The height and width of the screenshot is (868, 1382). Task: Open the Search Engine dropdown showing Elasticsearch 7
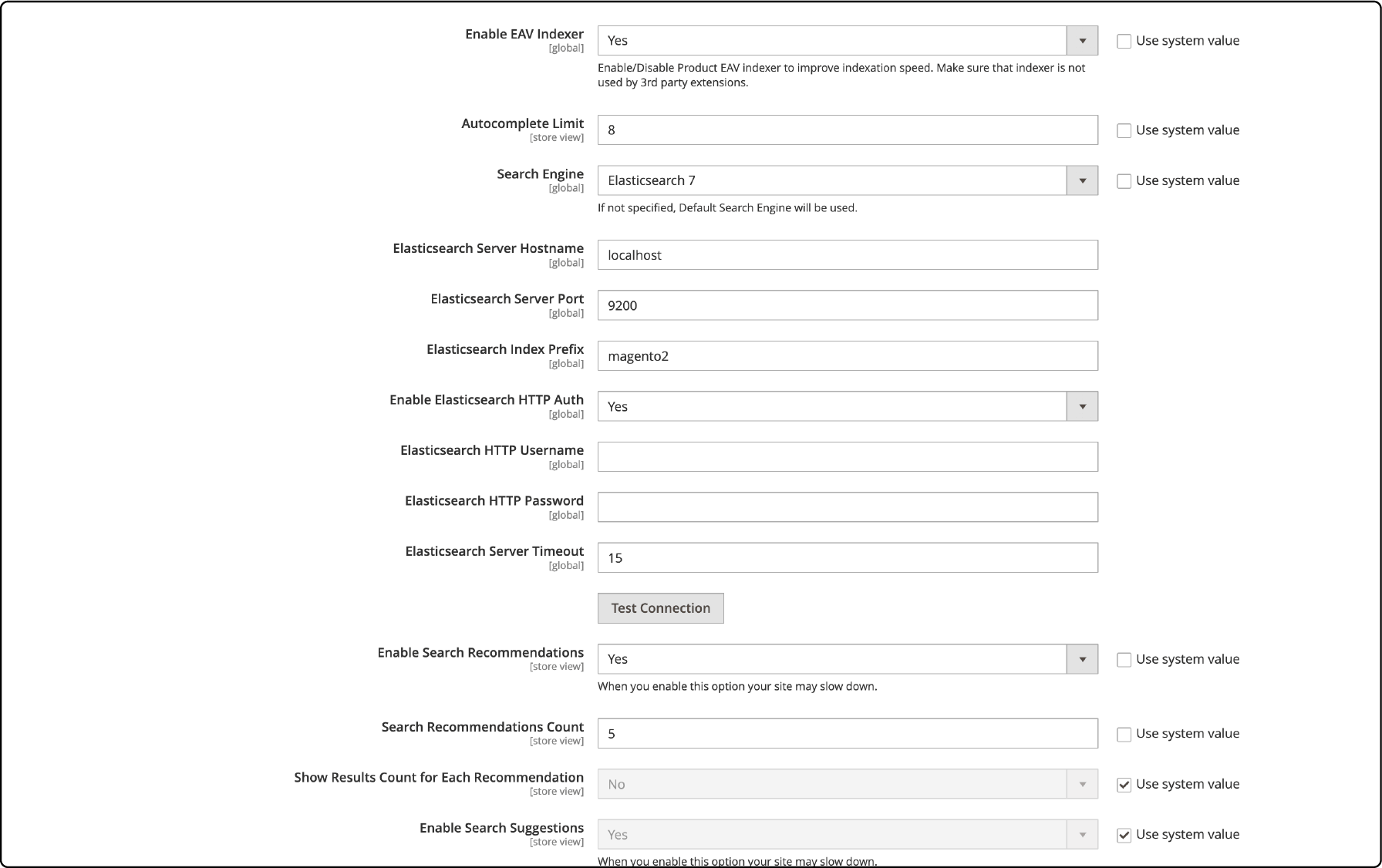click(848, 180)
